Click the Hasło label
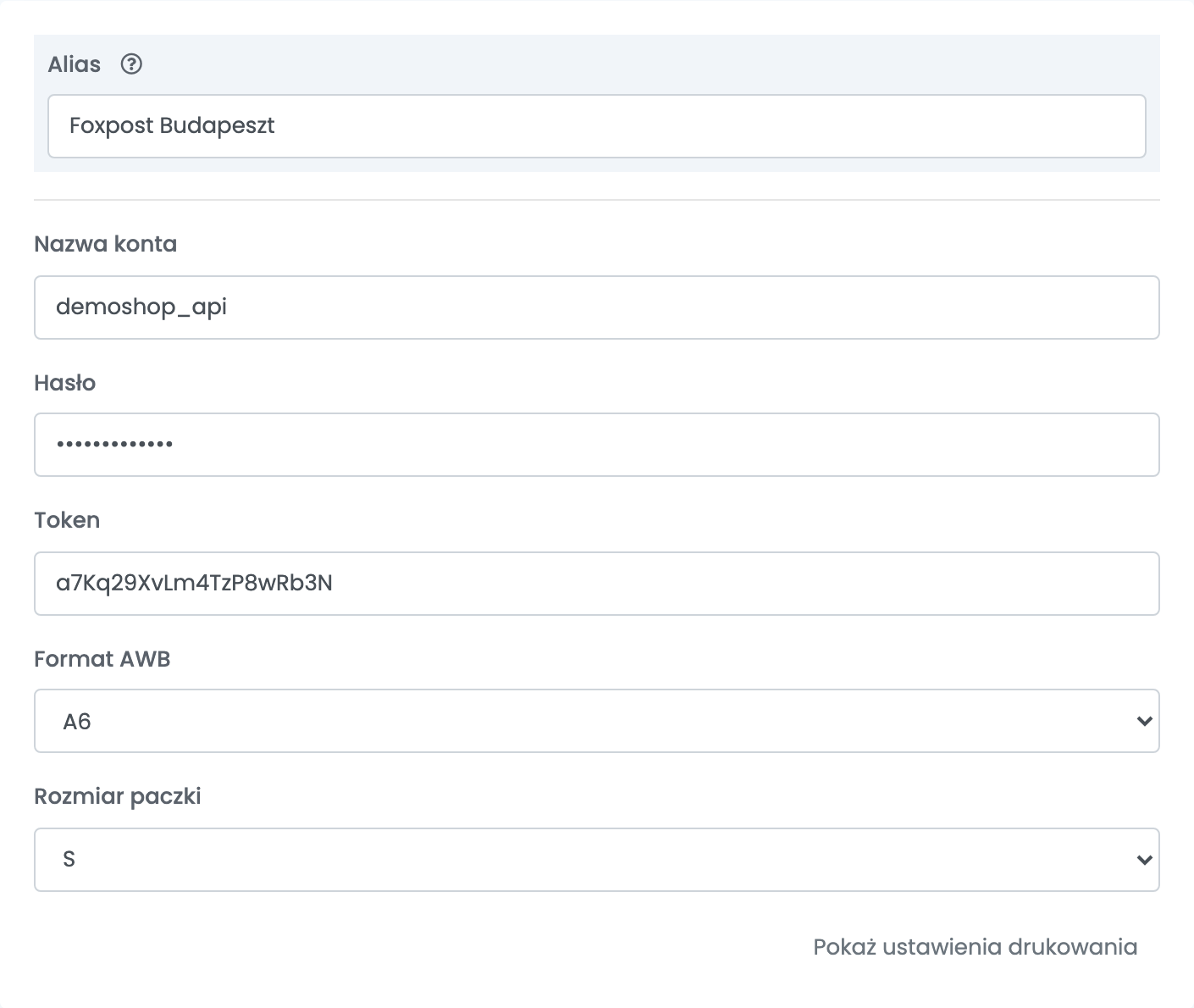The width and height of the screenshot is (1194, 1008). pyautogui.click(x=65, y=383)
